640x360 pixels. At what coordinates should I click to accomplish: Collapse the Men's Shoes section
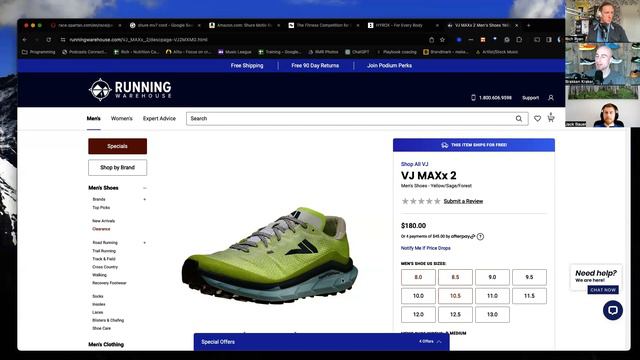[x=144, y=188]
